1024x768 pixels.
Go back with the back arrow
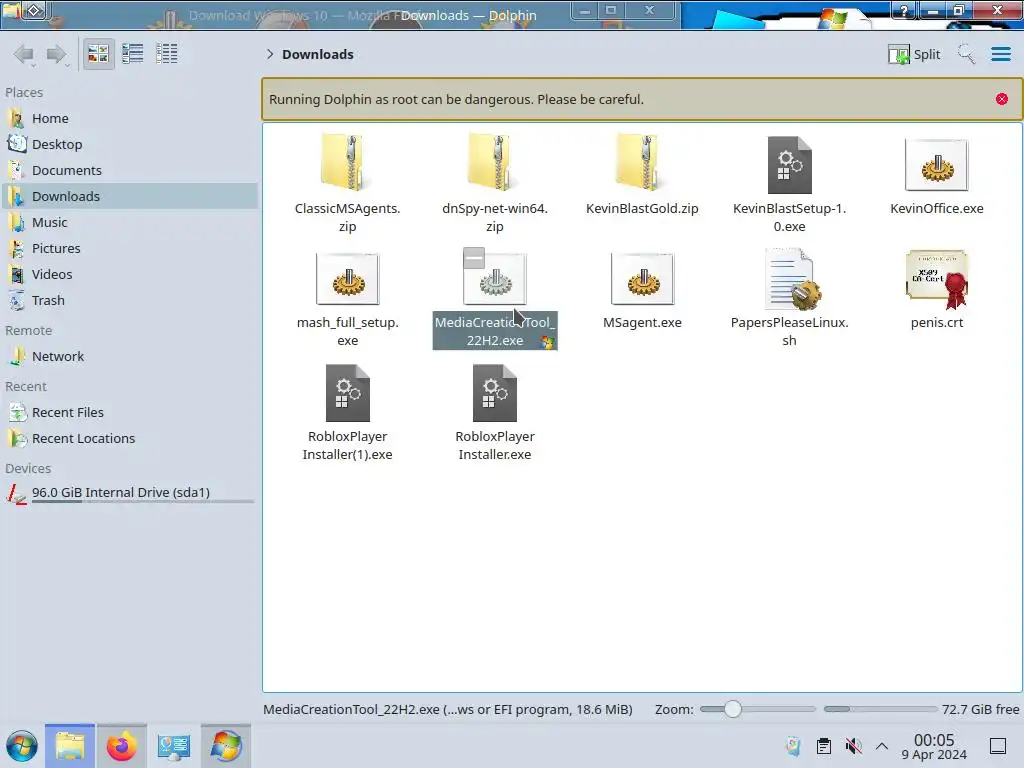point(24,54)
